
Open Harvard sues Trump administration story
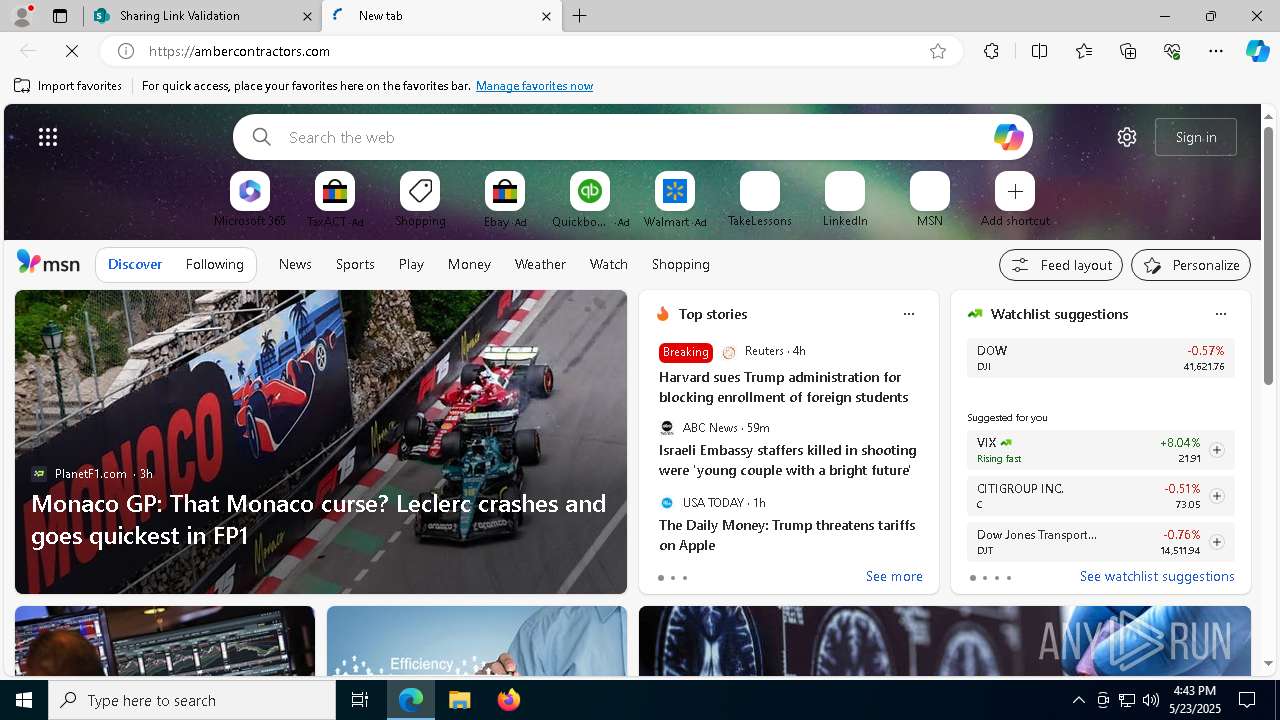coord(783,387)
